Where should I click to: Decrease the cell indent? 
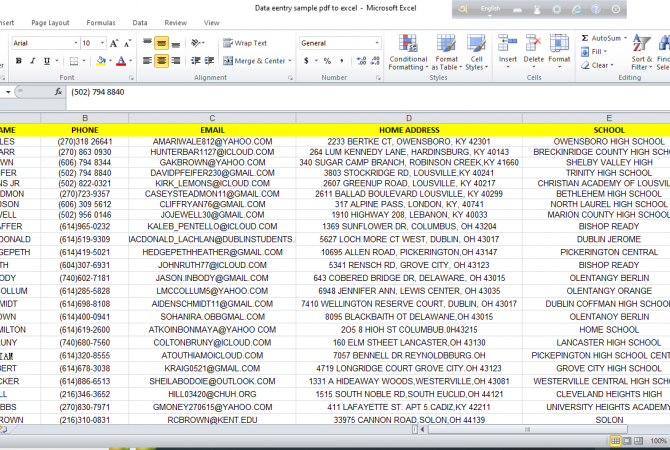point(196,61)
